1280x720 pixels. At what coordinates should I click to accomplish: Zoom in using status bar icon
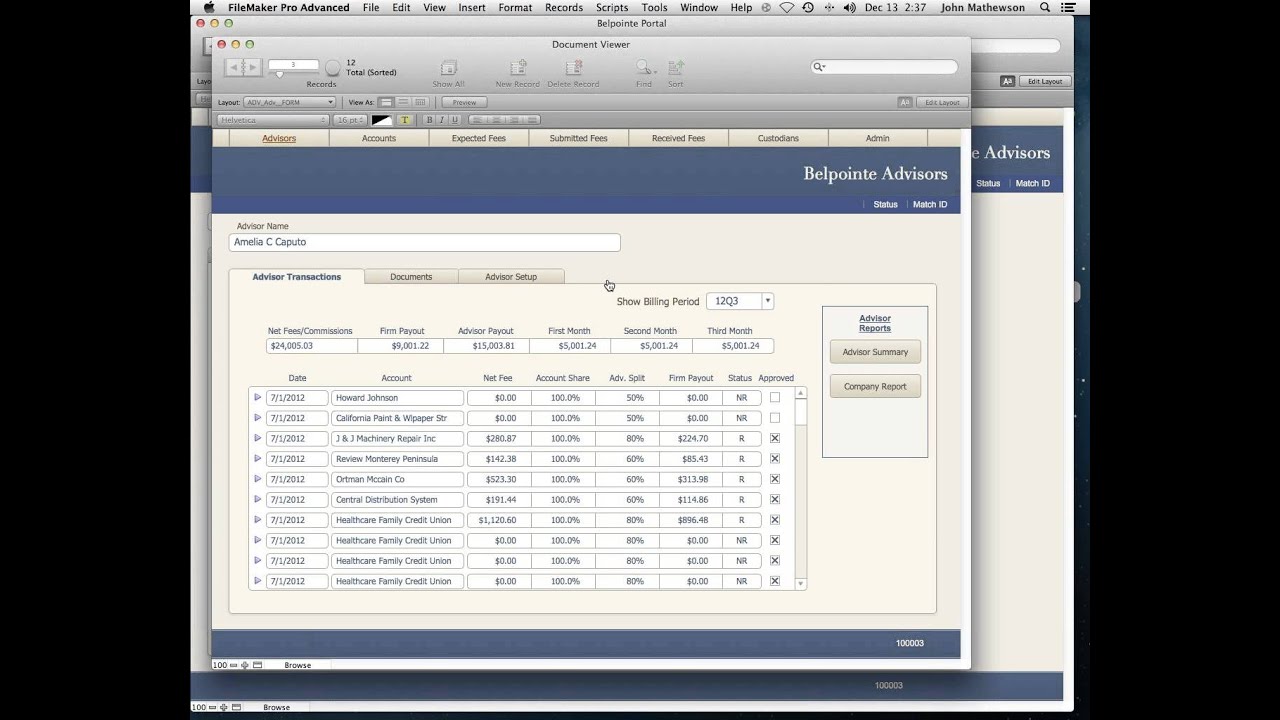click(x=245, y=665)
